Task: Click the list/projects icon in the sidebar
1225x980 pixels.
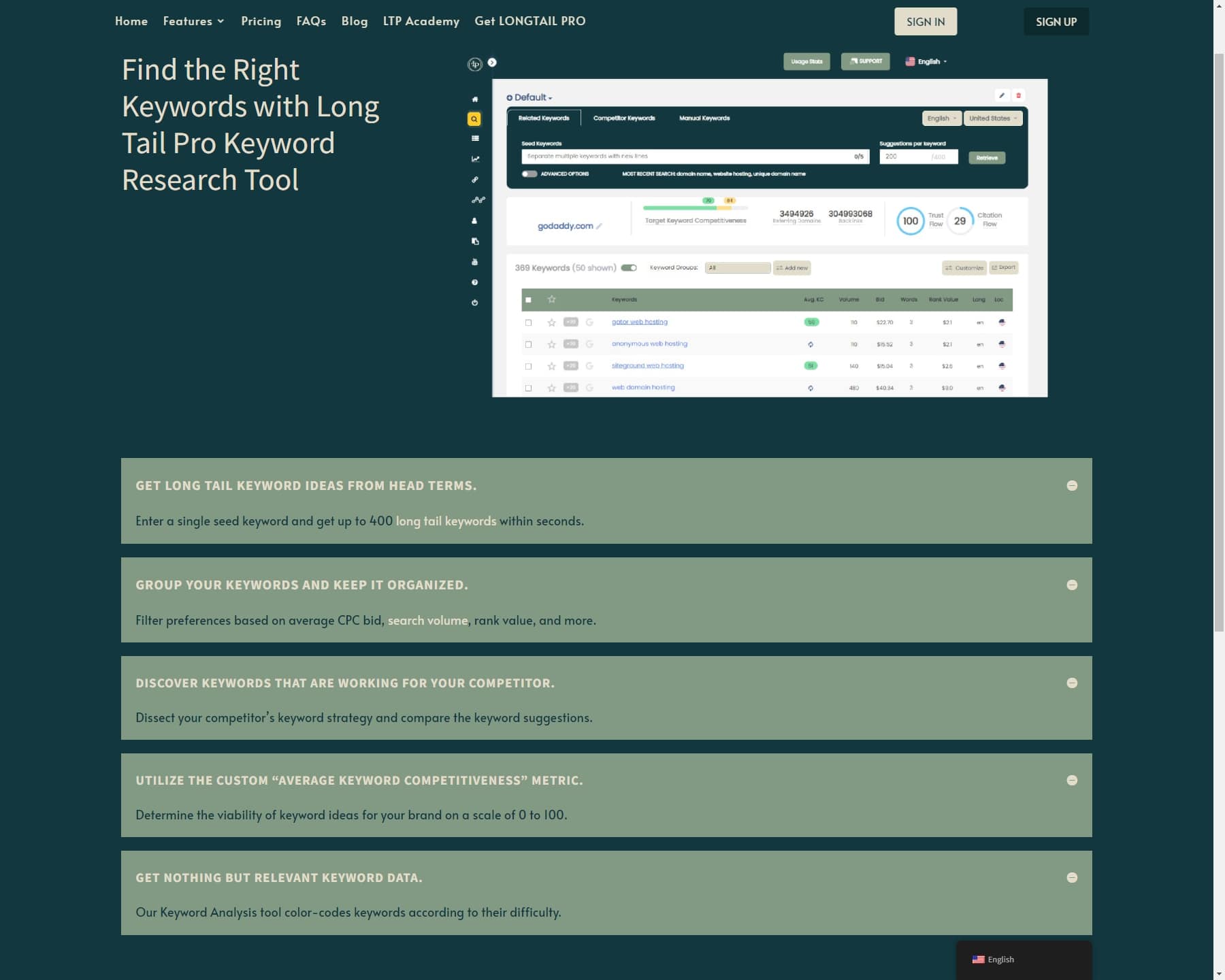Action: [x=474, y=138]
